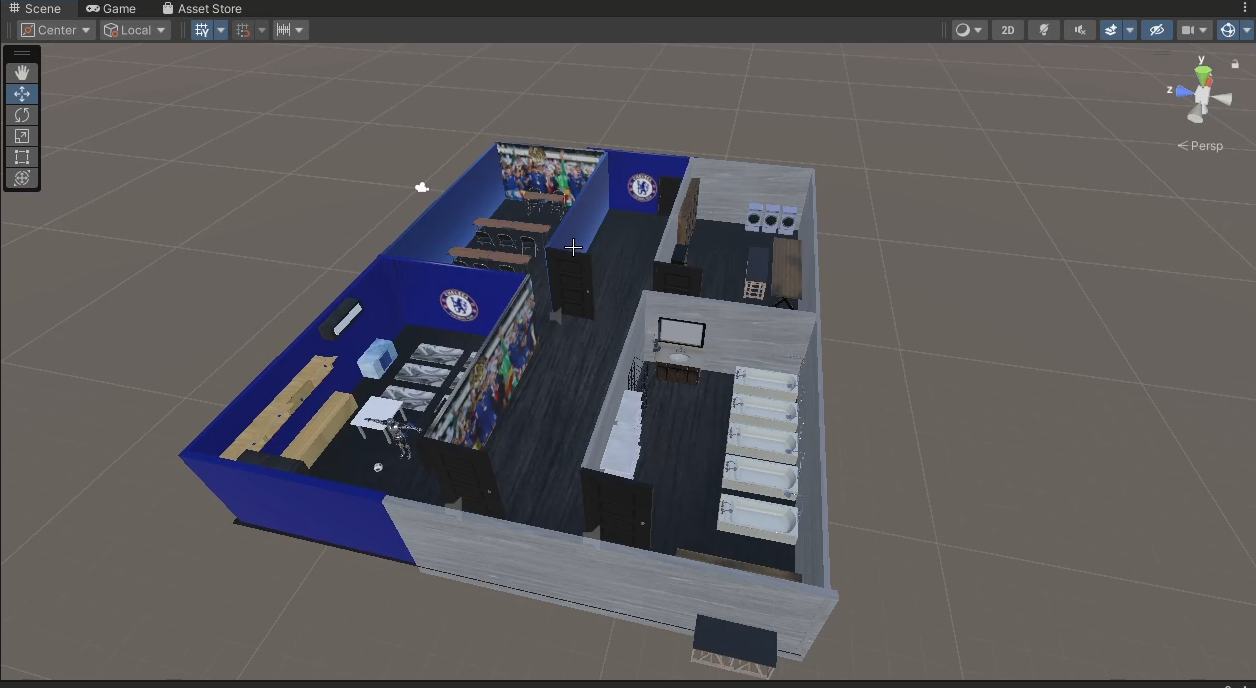
Task: Open the scene camera settings dropdown
Action: [1194, 30]
